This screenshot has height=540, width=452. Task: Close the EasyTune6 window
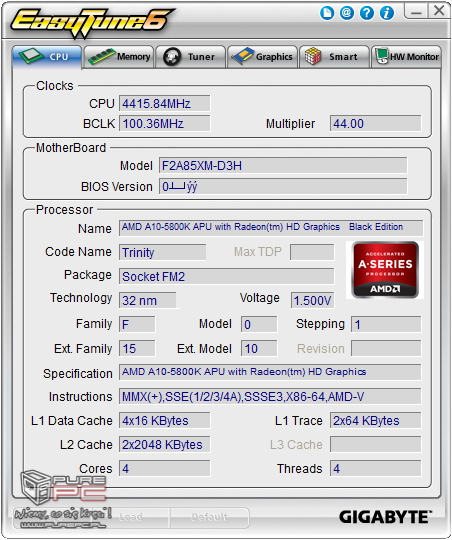pyautogui.click(x=439, y=11)
